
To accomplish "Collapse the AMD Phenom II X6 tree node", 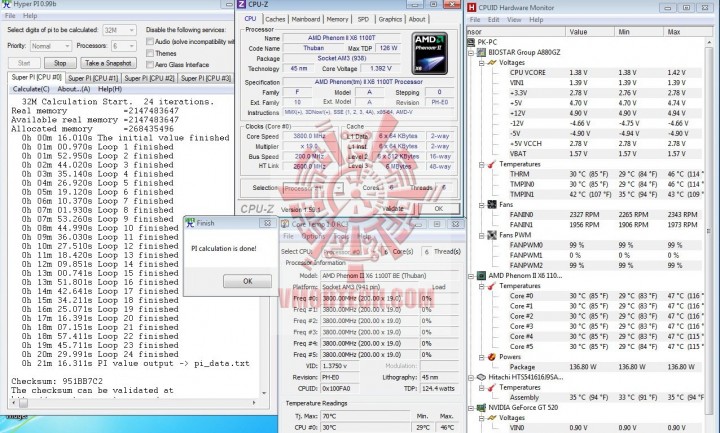I will [x=471, y=276].
